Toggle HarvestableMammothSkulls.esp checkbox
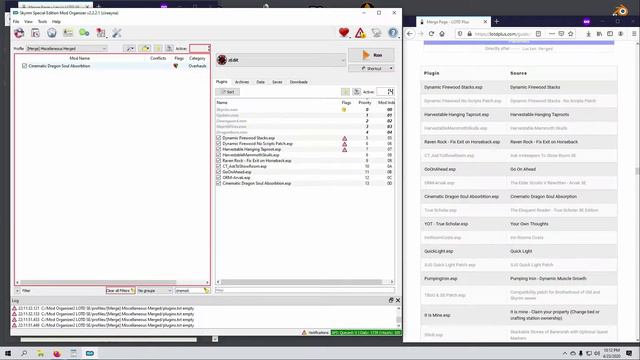Image resolution: width=640 pixels, height=360 pixels. [x=219, y=155]
